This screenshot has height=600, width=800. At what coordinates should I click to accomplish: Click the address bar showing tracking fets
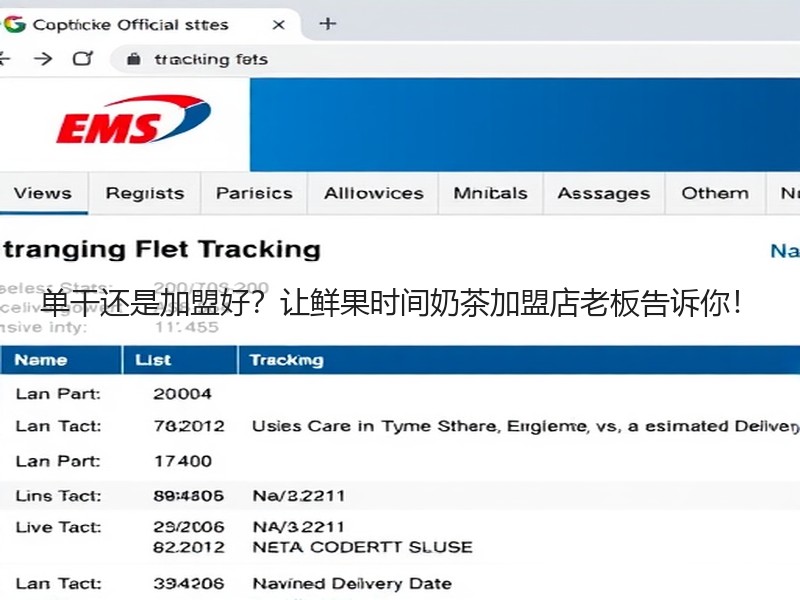coord(454,60)
